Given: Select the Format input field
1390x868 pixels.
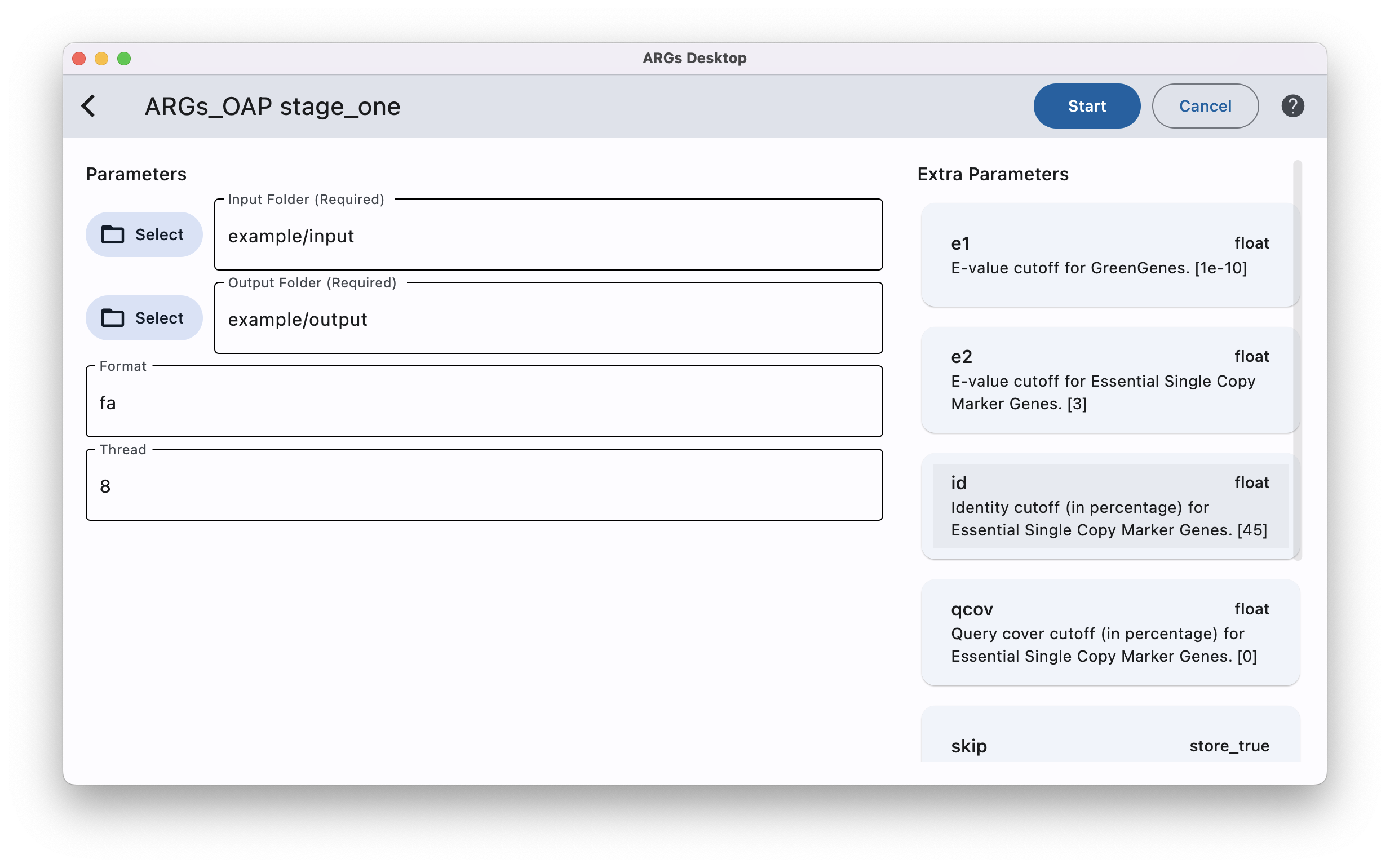Looking at the screenshot, I should (484, 402).
